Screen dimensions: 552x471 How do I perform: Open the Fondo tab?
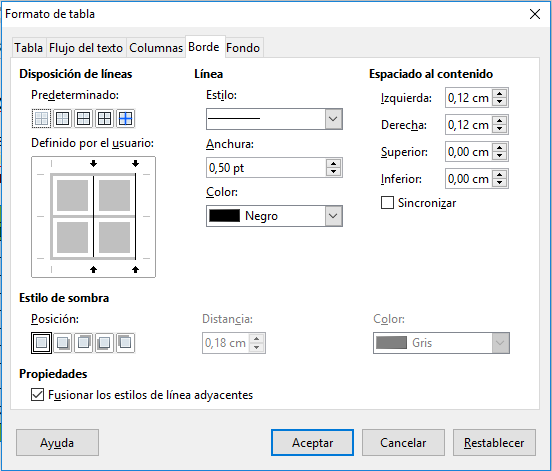point(243,48)
